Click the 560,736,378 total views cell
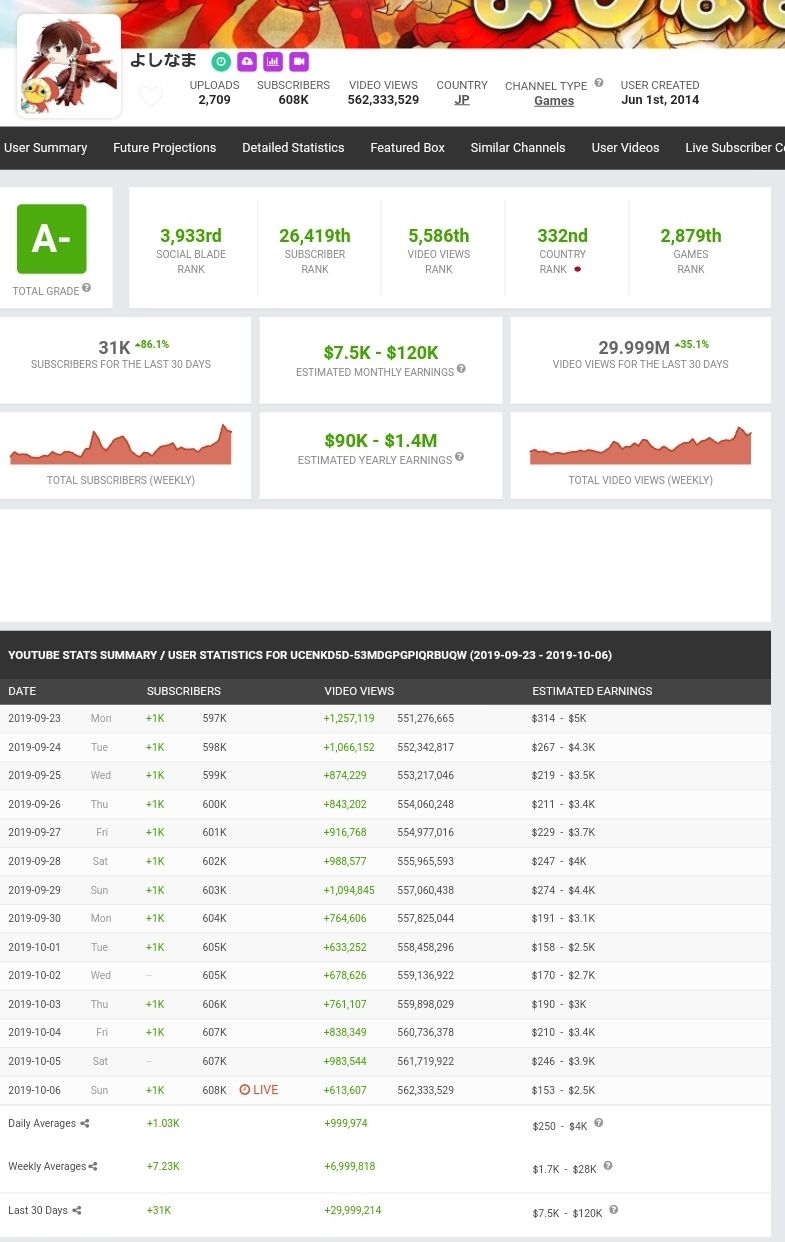Screen dimensions: 785x1242 425,1033
